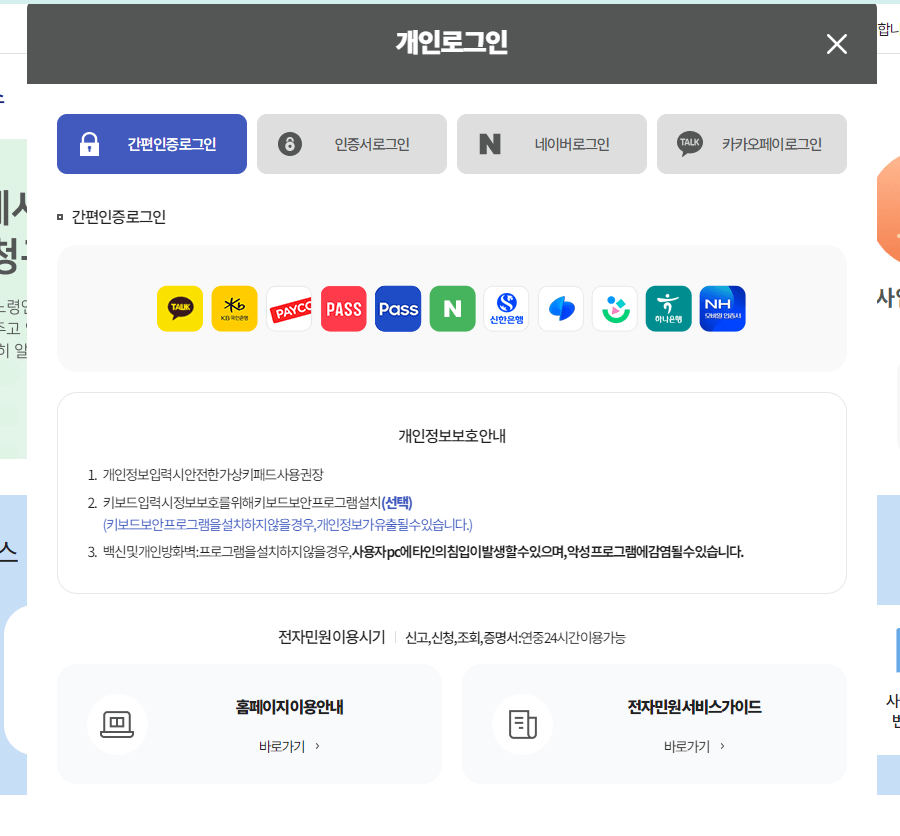Choose the green Naver N authentication icon
The height and width of the screenshot is (836, 900).
[x=452, y=308]
